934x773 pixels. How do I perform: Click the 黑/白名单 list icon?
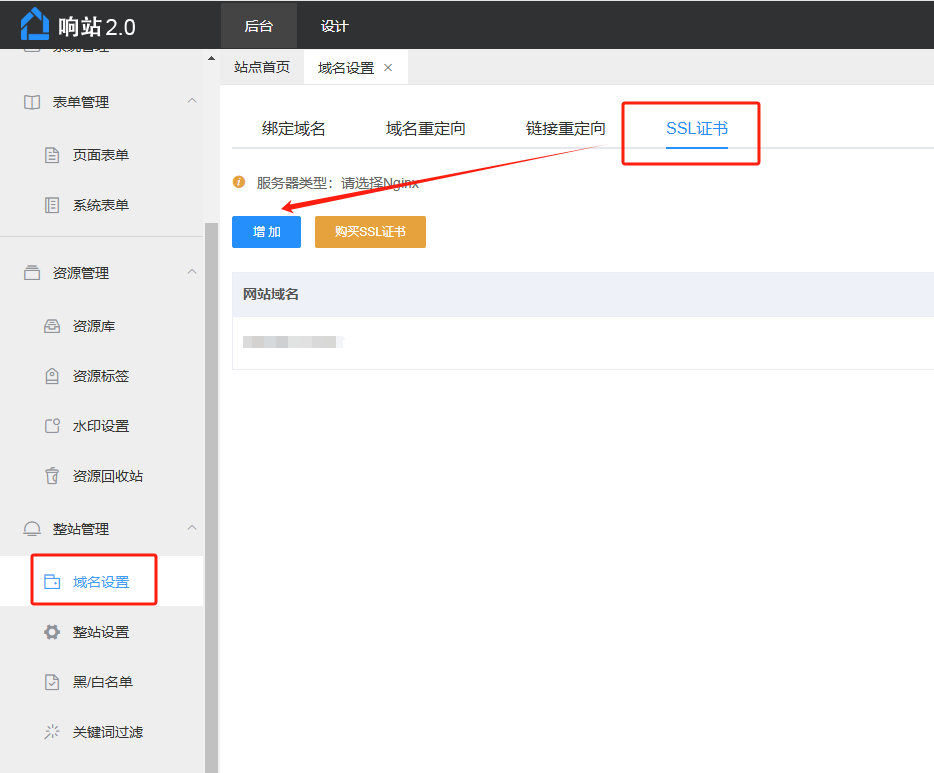(52, 682)
